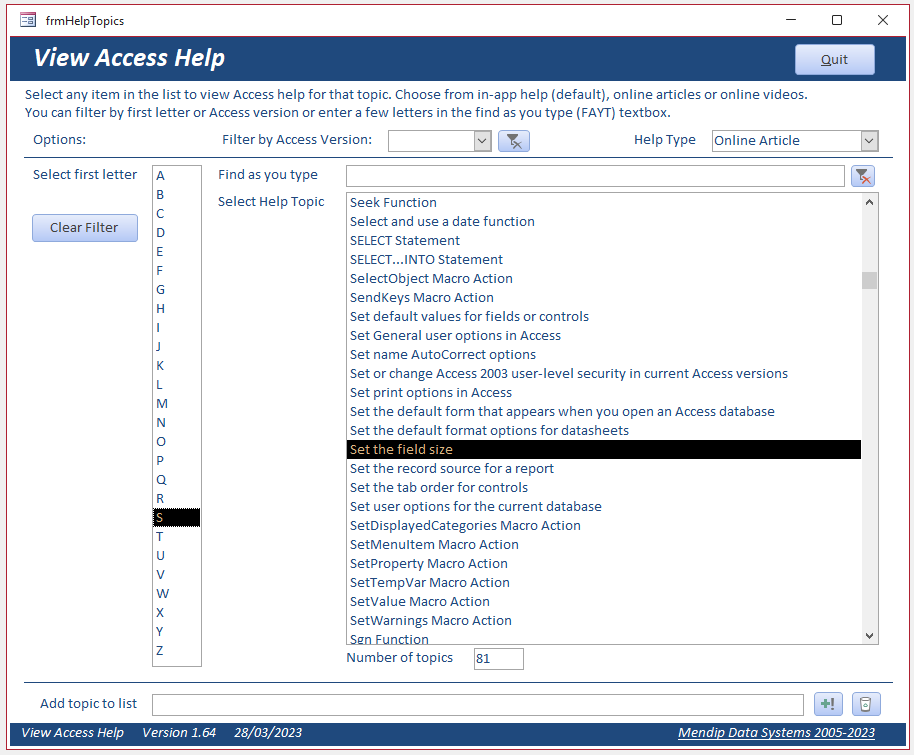914x755 pixels.
Task: Select 'SetMenuItem Macro Action' topic
Action: point(604,545)
